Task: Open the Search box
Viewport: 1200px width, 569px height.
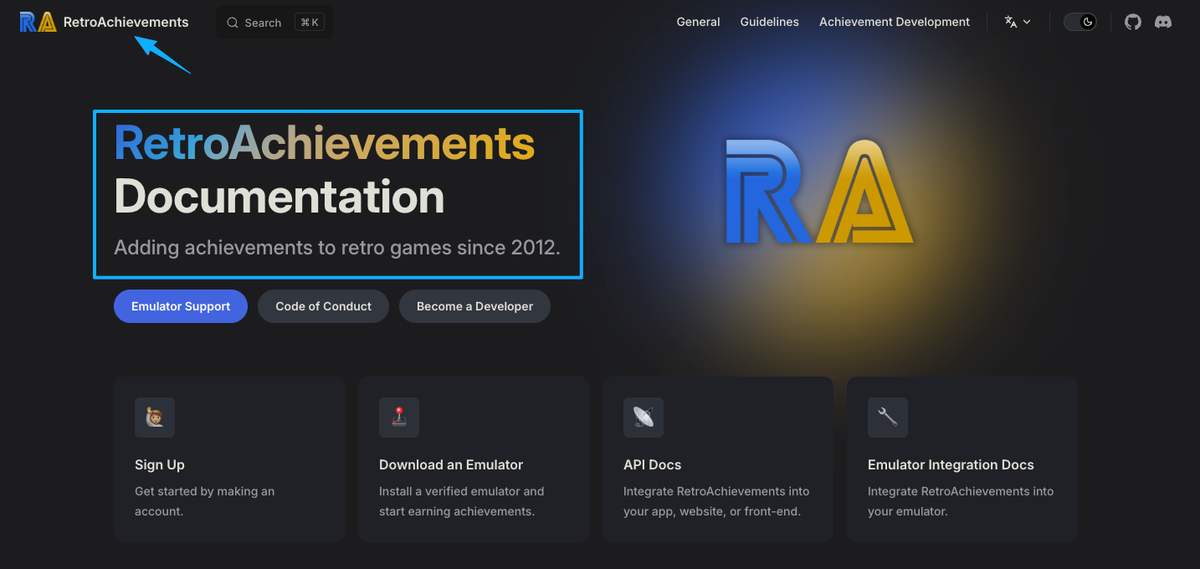Action: coord(275,22)
